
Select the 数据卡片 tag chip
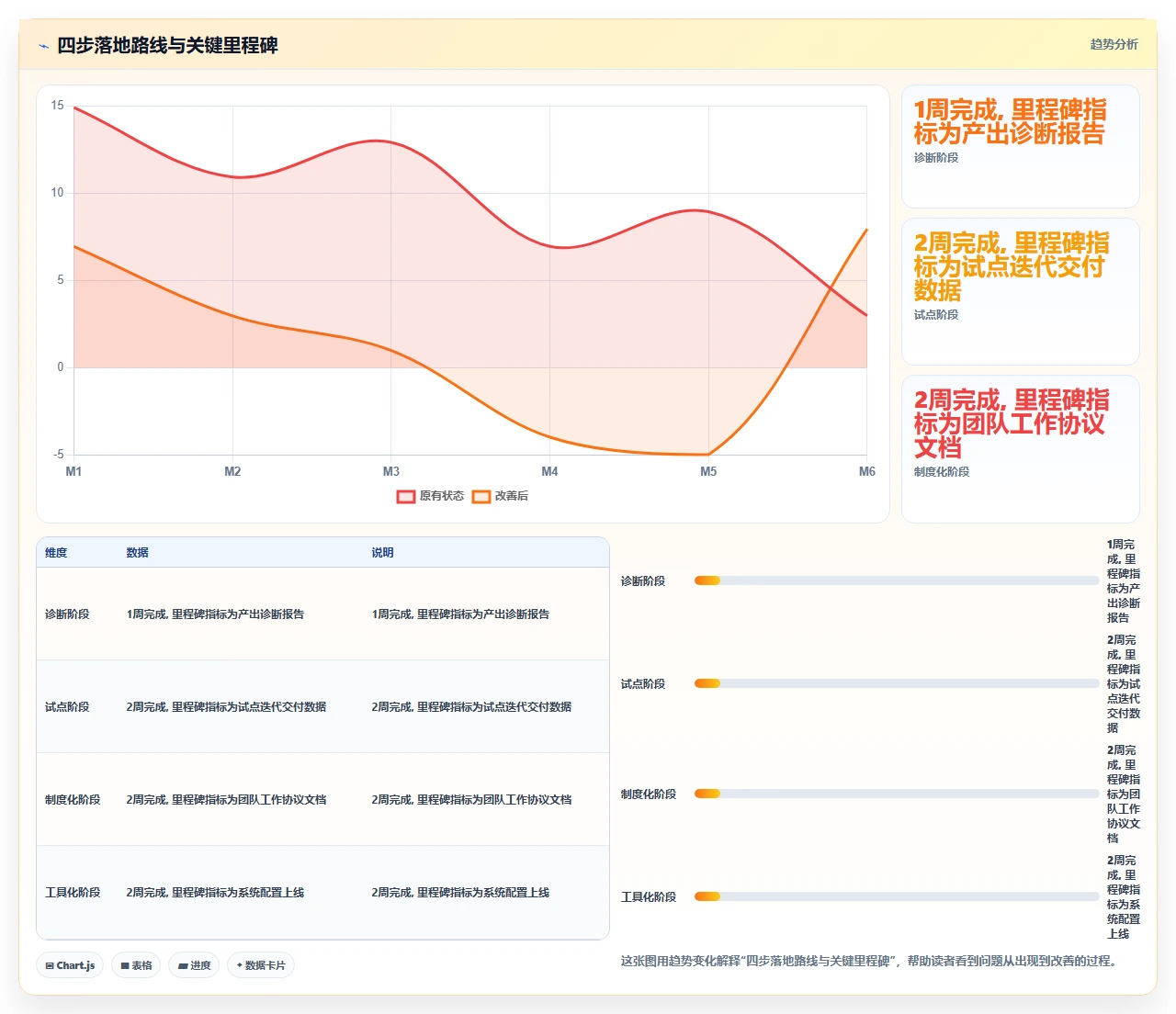tap(261, 965)
